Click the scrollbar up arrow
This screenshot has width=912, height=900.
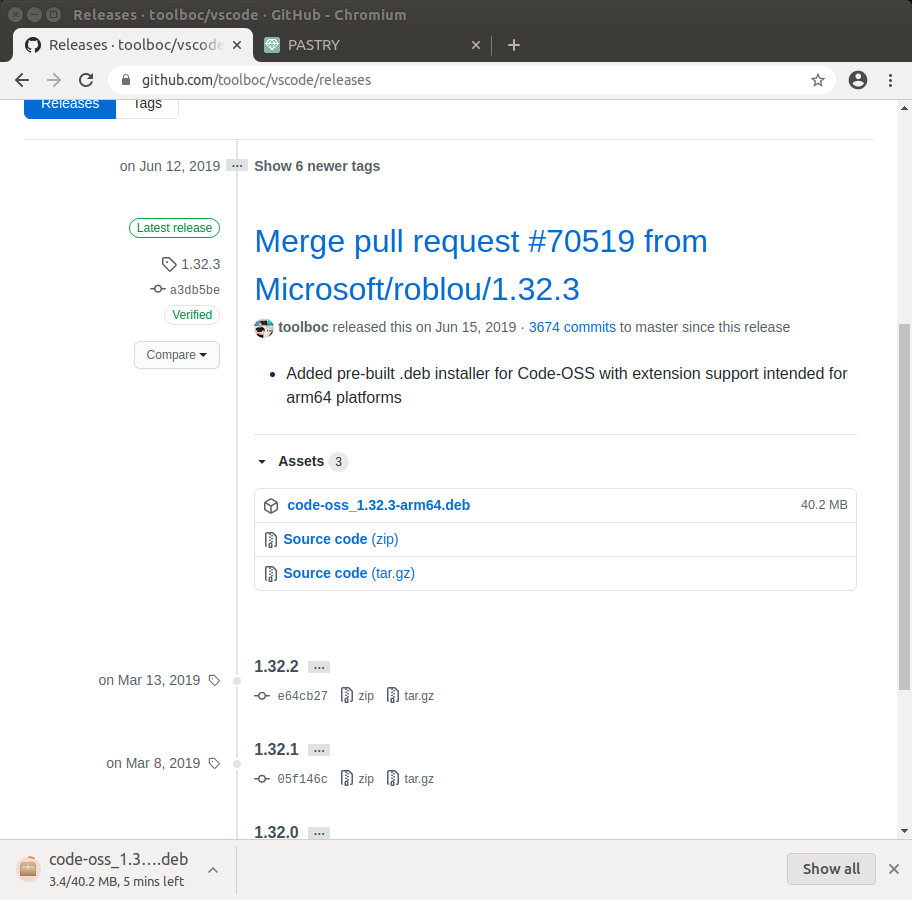point(904,108)
